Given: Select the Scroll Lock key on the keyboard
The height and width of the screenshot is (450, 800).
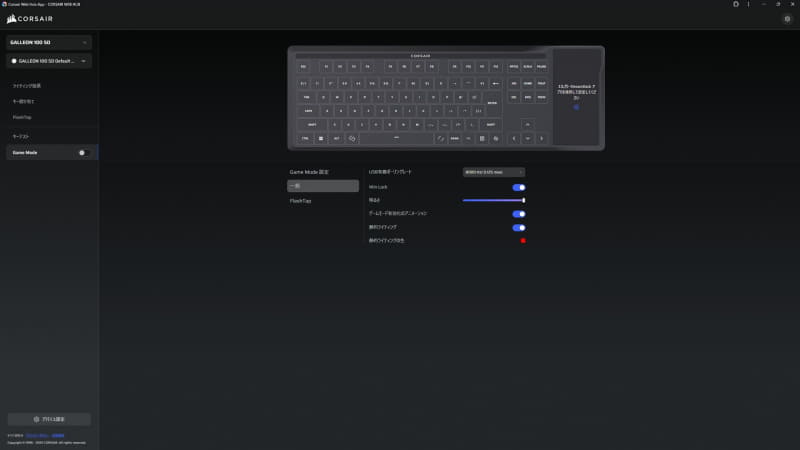Looking at the screenshot, I should click(x=528, y=67).
